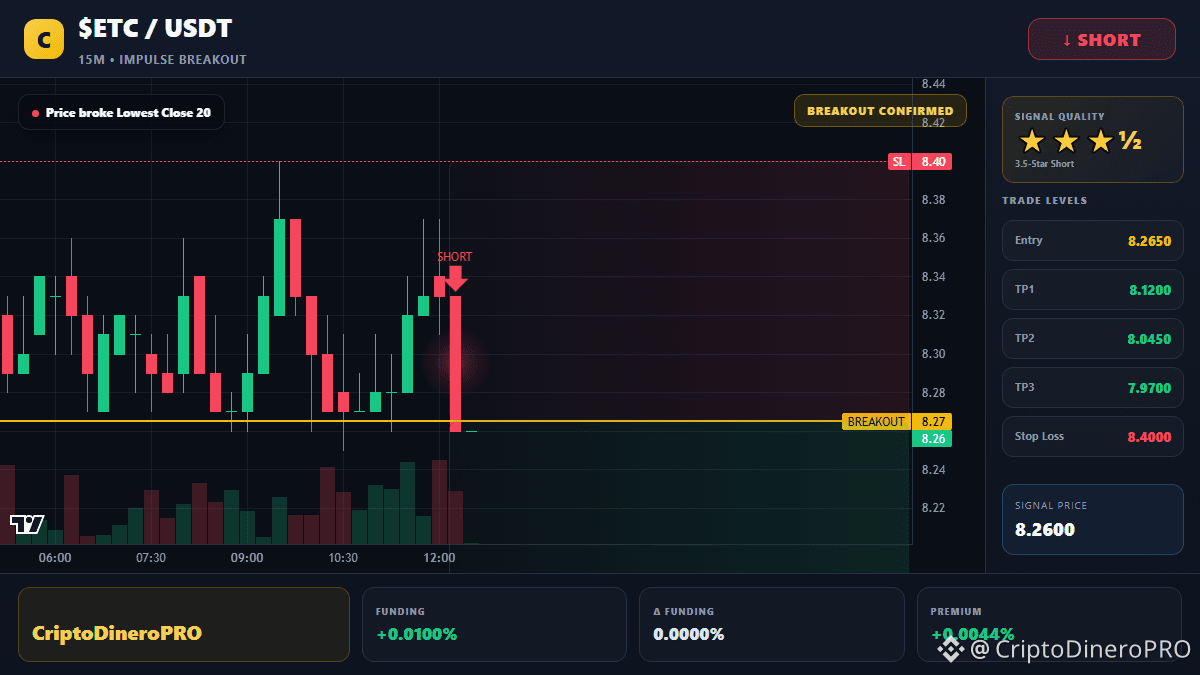
Task: Click the CriptoDineroPRO branding card
Action: coord(184,624)
